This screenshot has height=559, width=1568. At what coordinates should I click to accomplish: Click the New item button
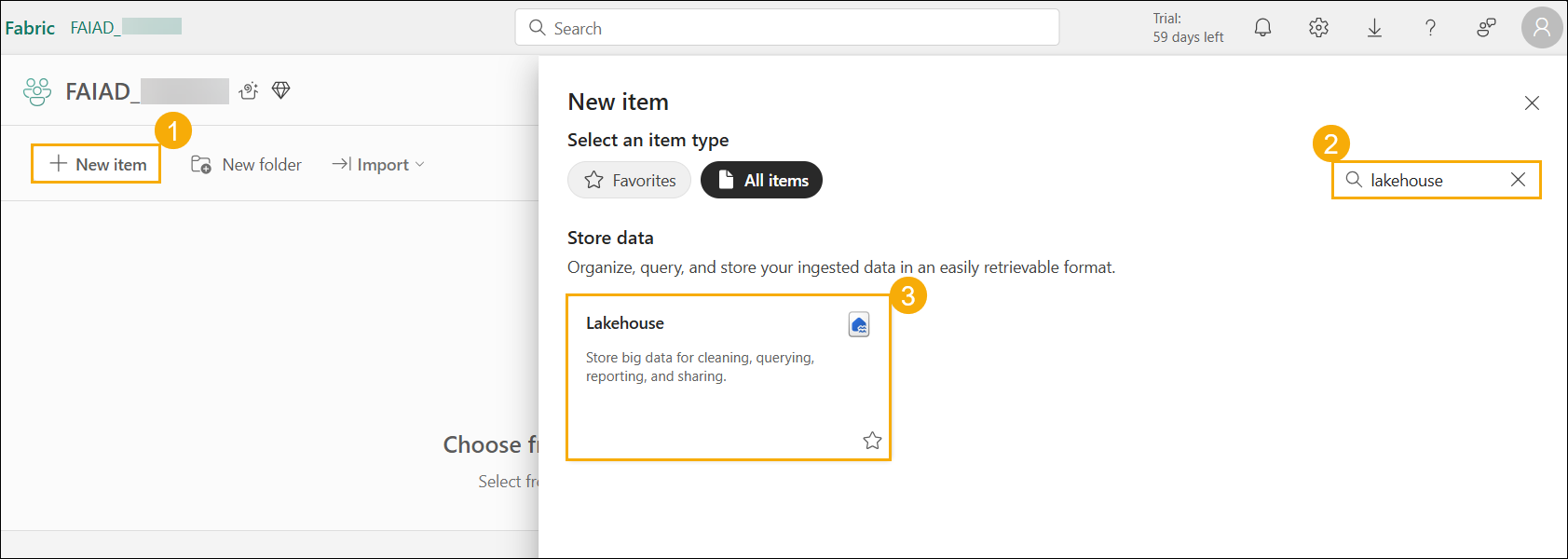point(97,164)
